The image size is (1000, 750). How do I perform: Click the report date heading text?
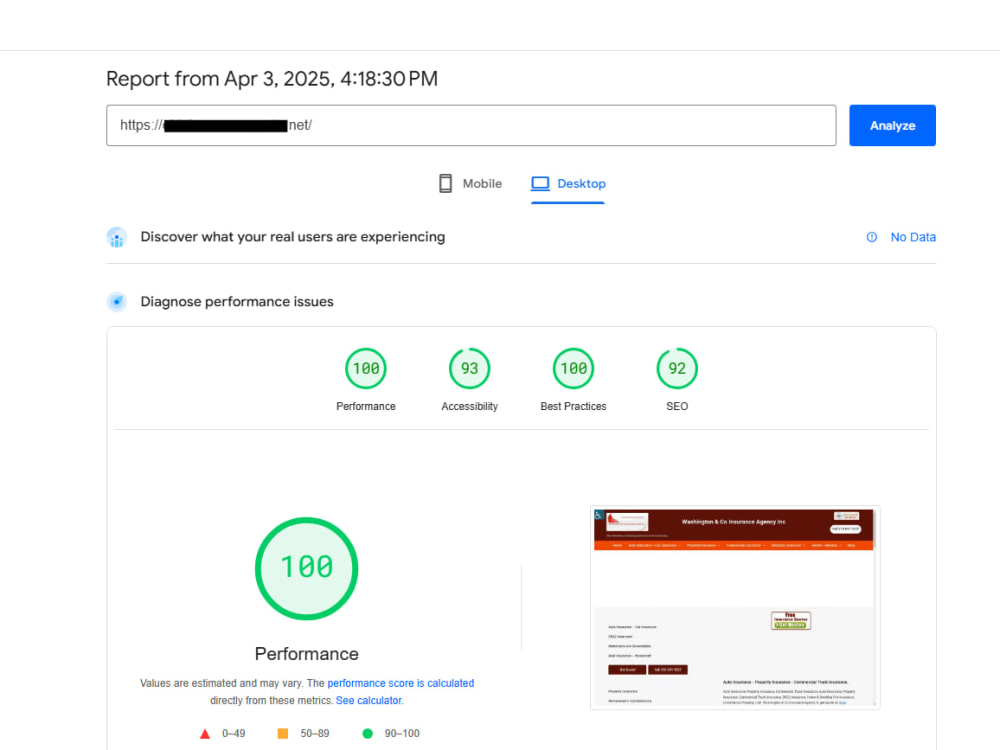272,79
